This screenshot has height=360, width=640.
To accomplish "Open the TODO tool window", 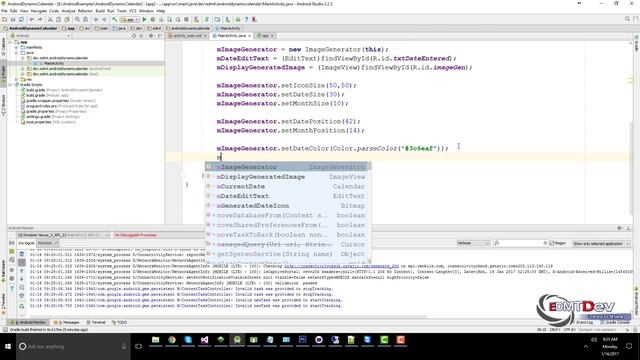I will (x=120, y=322).
